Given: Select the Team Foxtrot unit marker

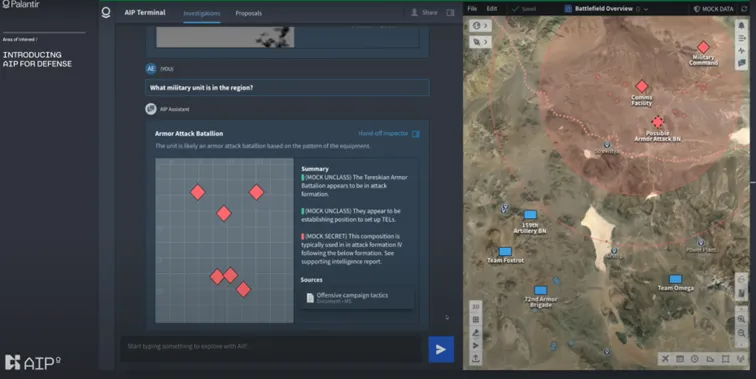Looking at the screenshot, I should [x=505, y=251].
